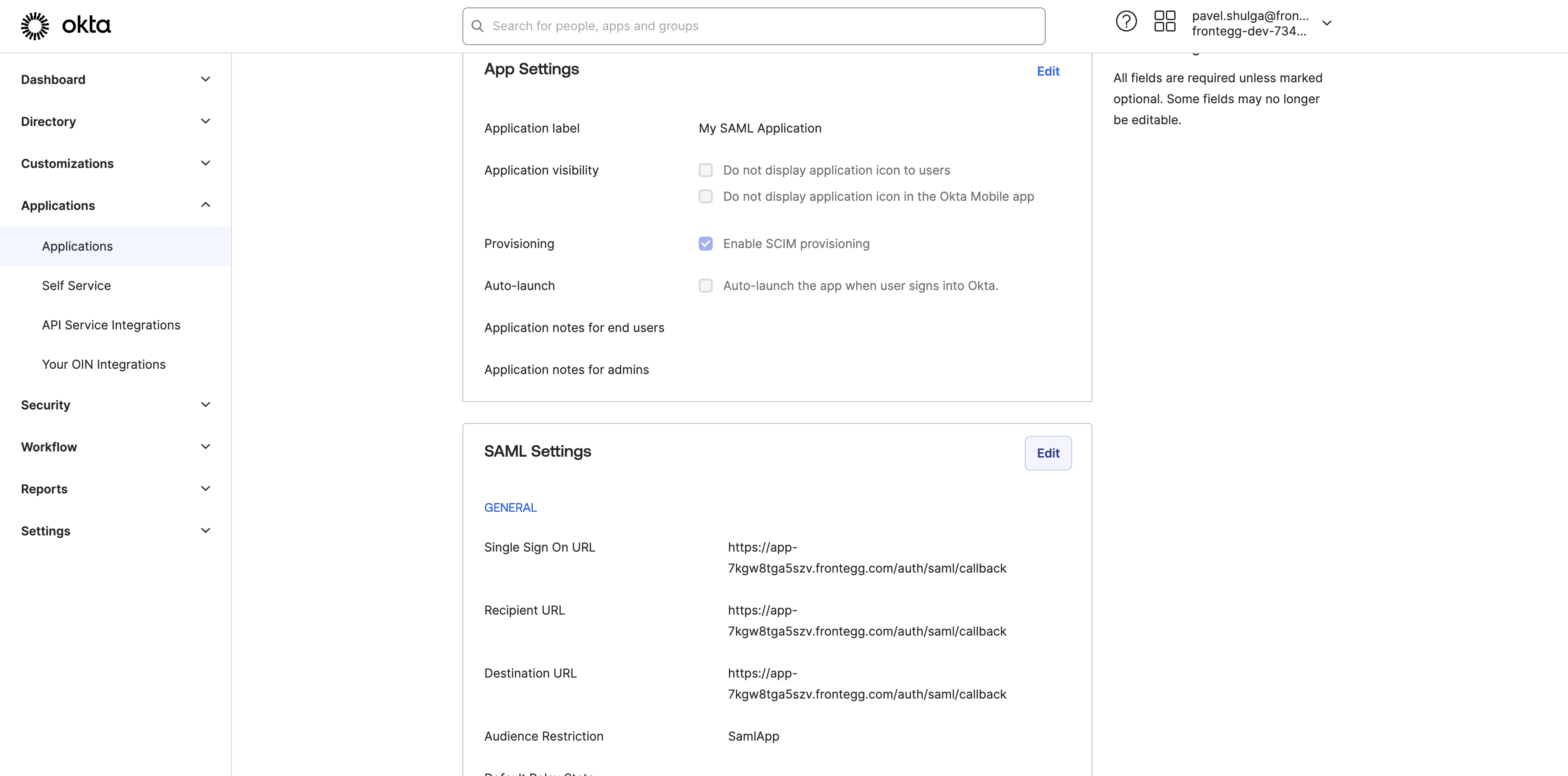Click the Okta logo
Viewport: 1568px width, 776px height.
66,25
